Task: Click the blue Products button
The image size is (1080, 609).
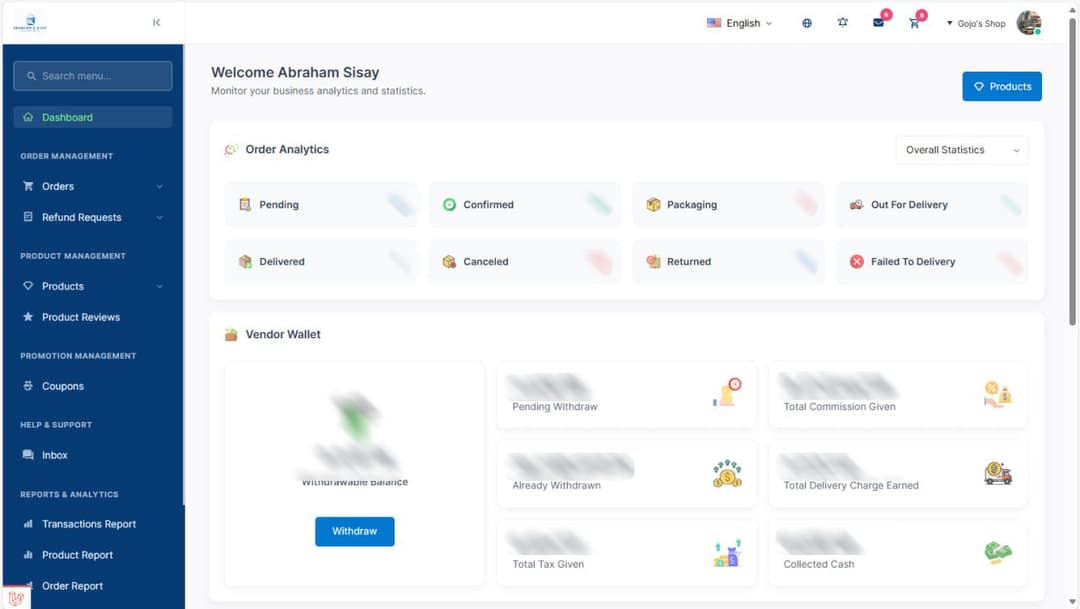Action: pyautogui.click(x=1001, y=86)
